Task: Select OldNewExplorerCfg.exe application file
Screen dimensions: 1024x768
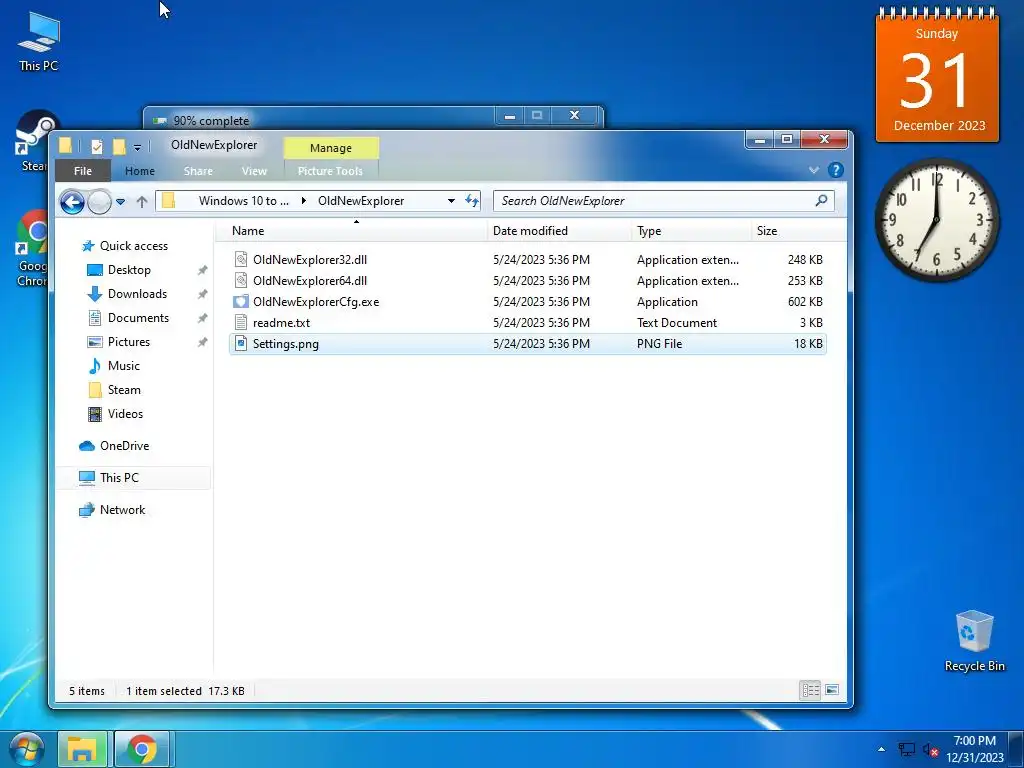Action: pos(528,302)
